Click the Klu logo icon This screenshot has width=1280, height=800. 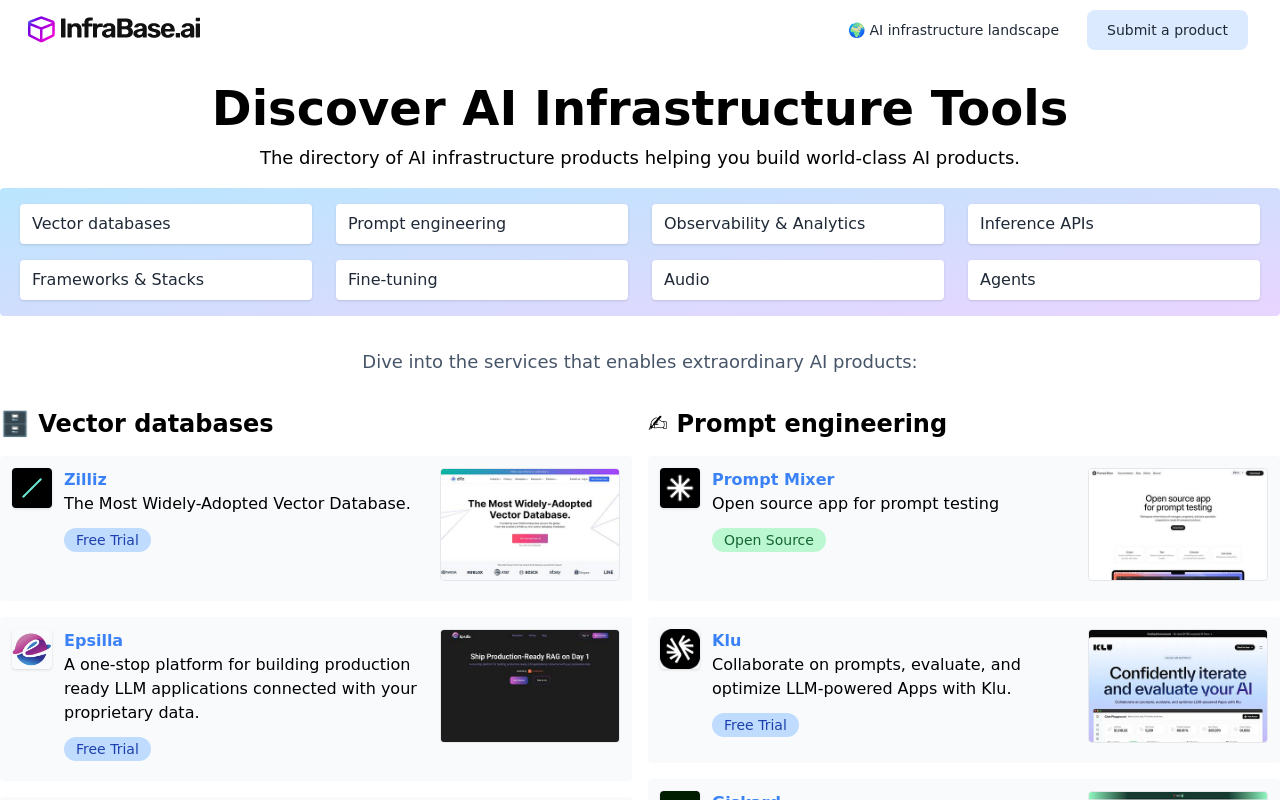pos(680,649)
